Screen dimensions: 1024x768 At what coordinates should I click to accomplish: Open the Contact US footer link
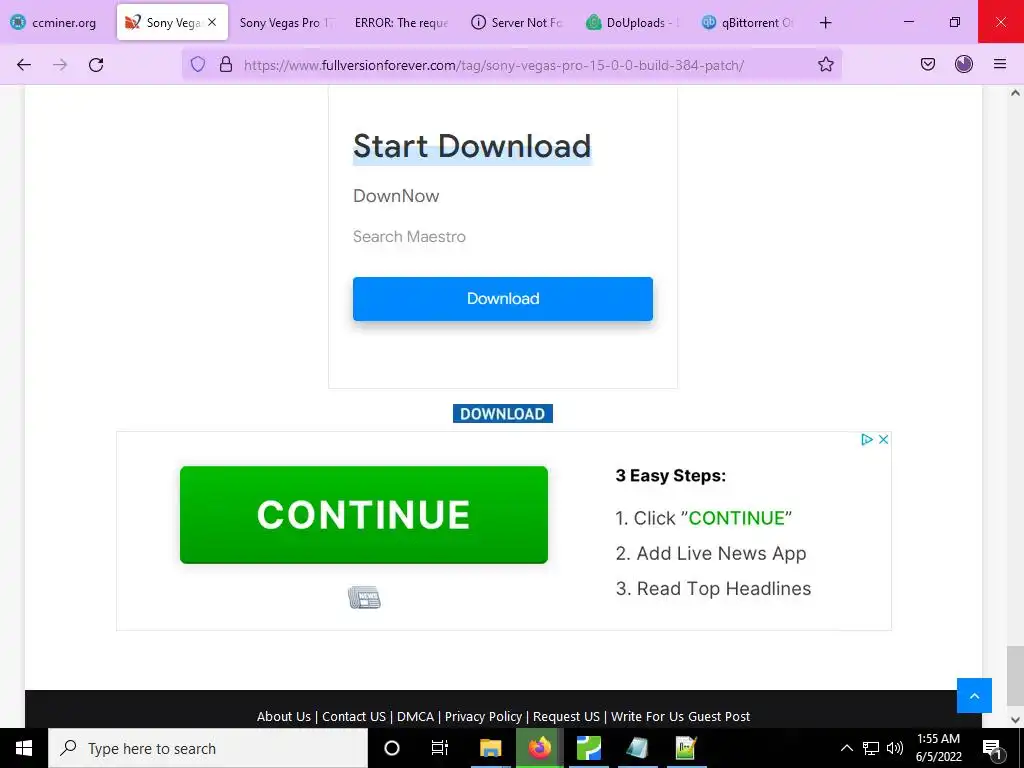[354, 716]
